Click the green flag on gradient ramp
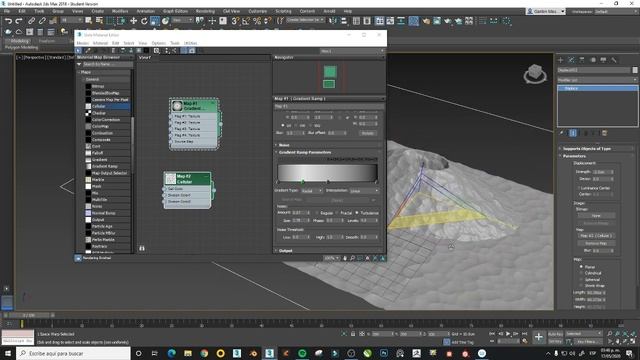The height and width of the screenshot is (360, 640). point(303,181)
